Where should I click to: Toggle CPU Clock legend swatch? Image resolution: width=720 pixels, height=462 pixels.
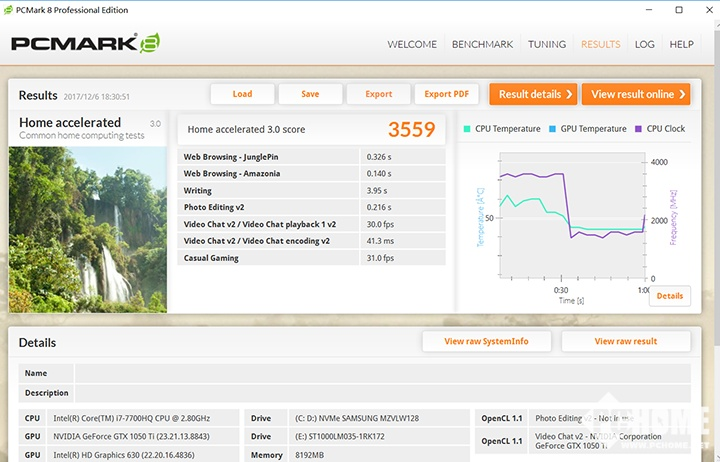pyautogui.click(x=638, y=129)
